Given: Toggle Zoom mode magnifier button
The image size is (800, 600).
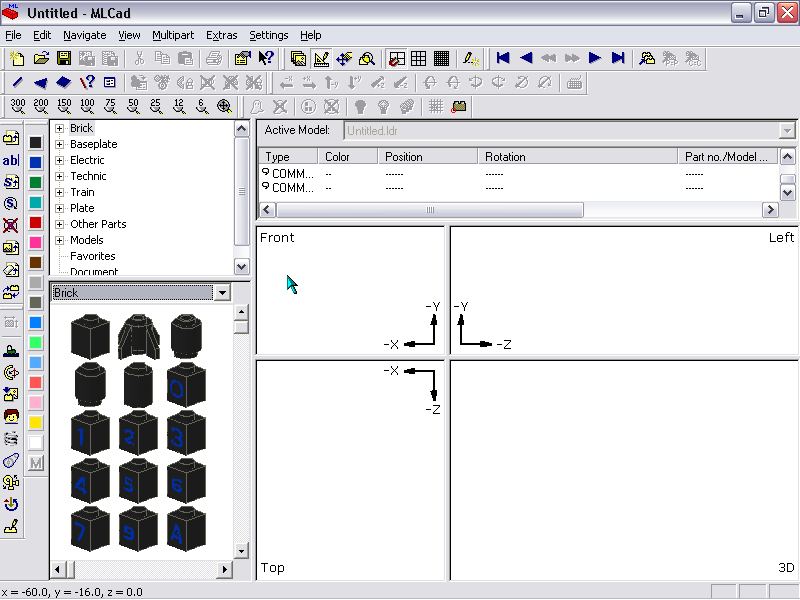Looking at the screenshot, I should tap(367, 59).
